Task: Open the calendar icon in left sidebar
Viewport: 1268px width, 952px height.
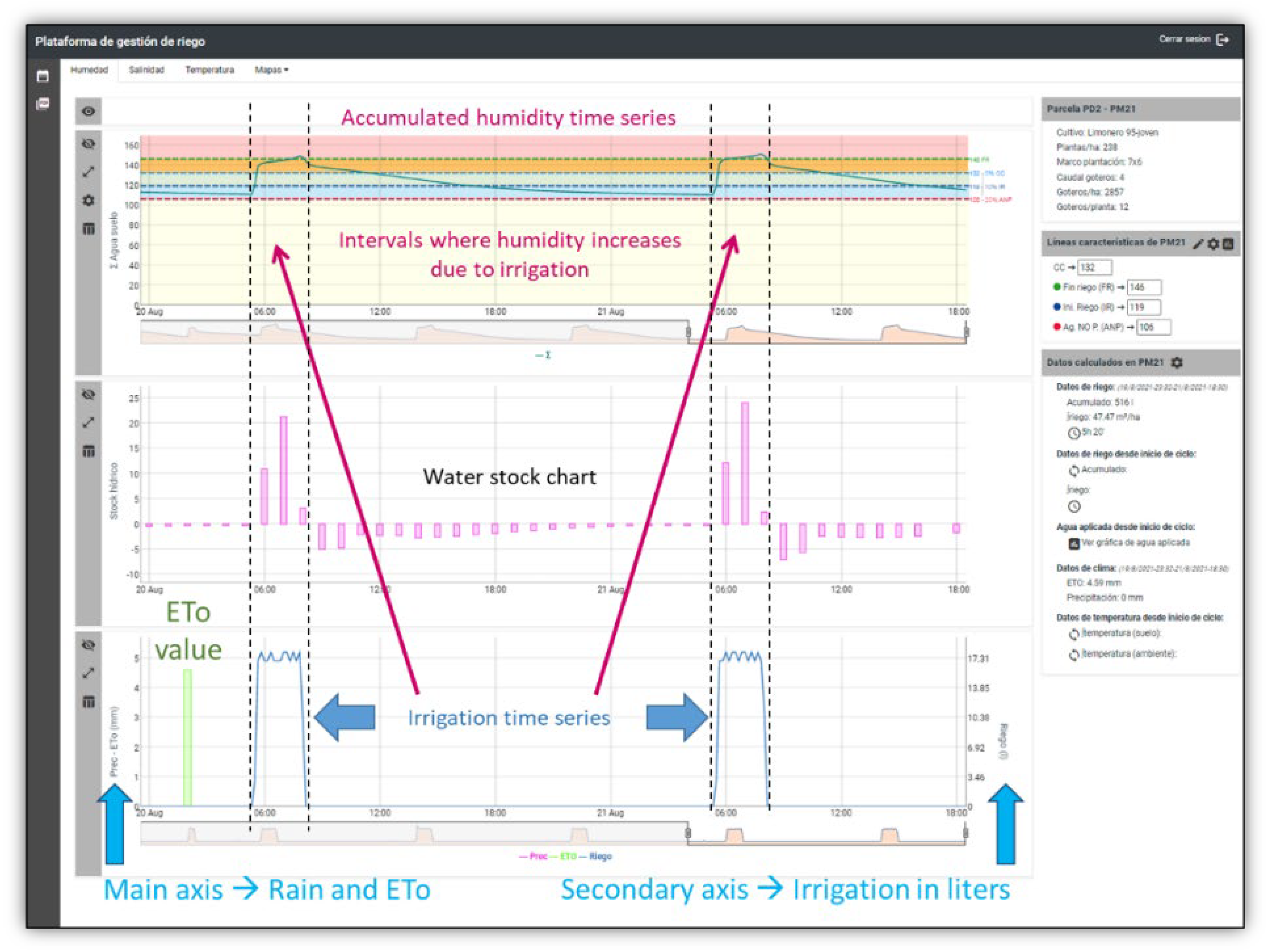Action: click(x=43, y=76)
